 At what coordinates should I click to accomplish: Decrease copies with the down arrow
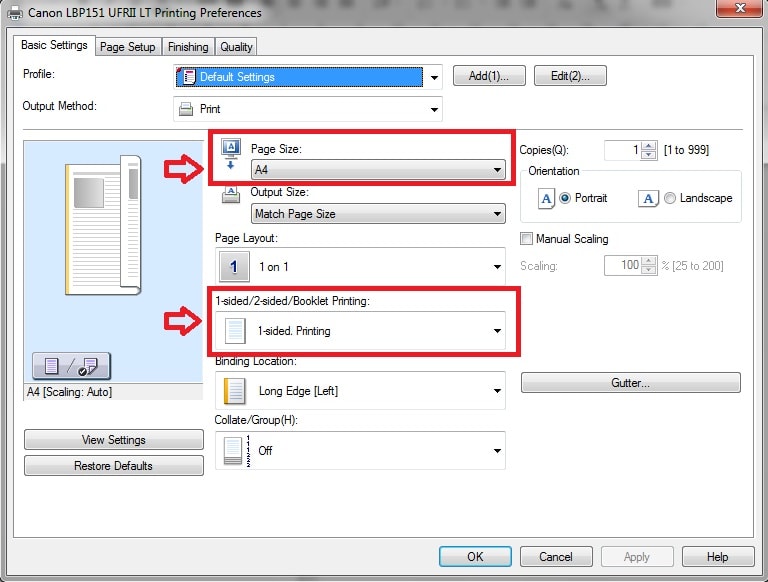[648, 155]
